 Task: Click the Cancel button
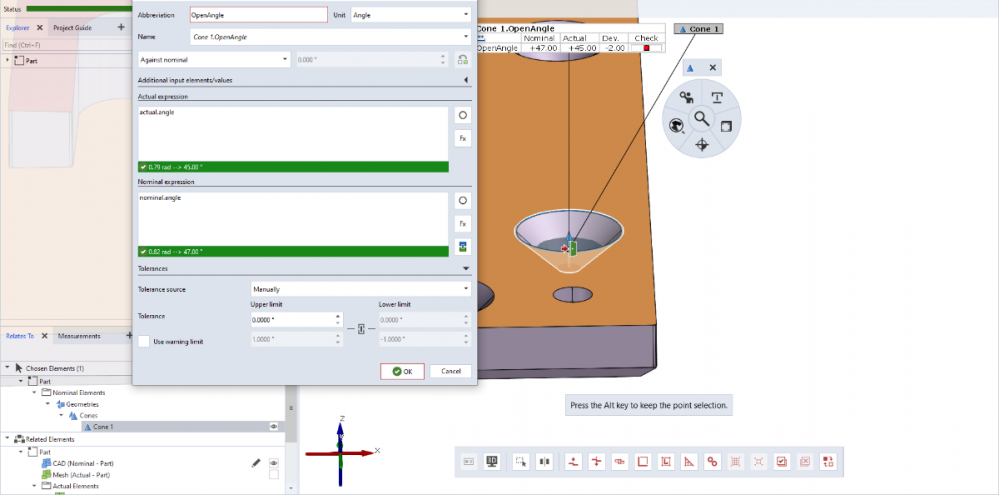(450, 371)
